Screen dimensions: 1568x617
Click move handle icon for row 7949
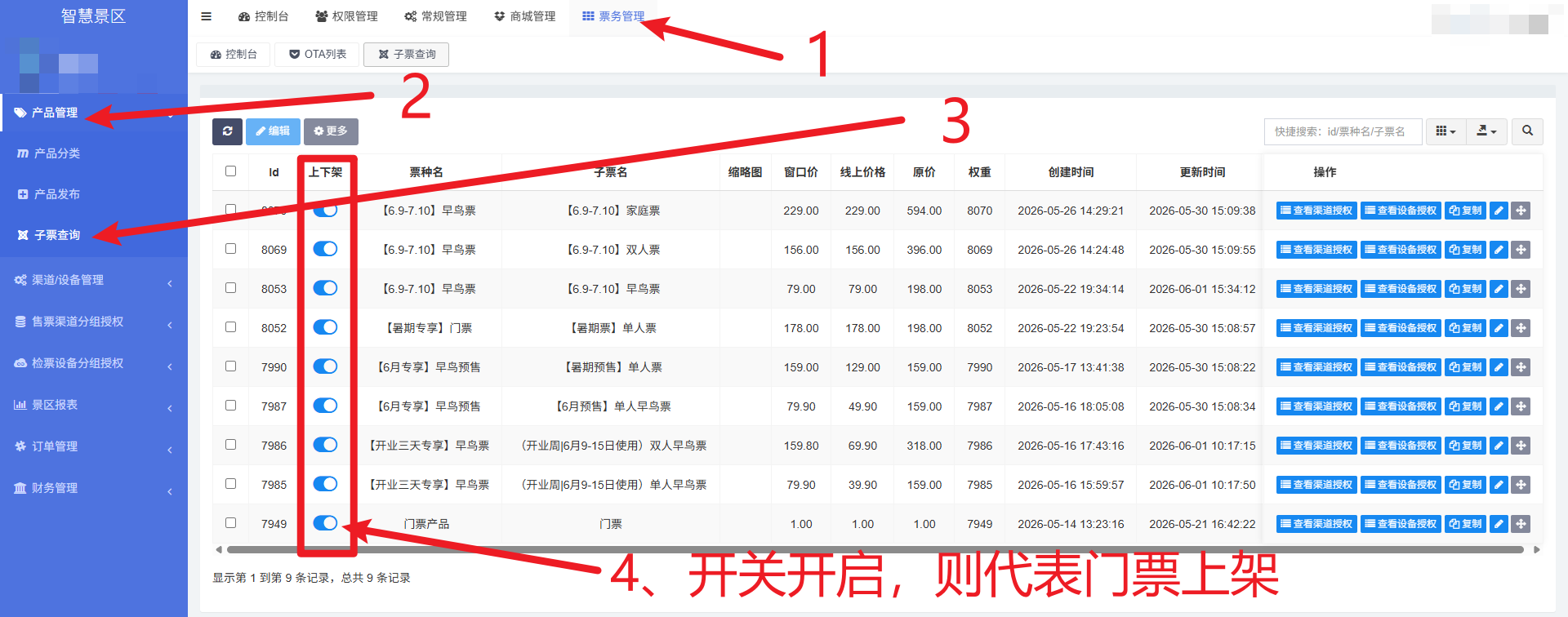pyautogui.click(x=1521, y=524)
